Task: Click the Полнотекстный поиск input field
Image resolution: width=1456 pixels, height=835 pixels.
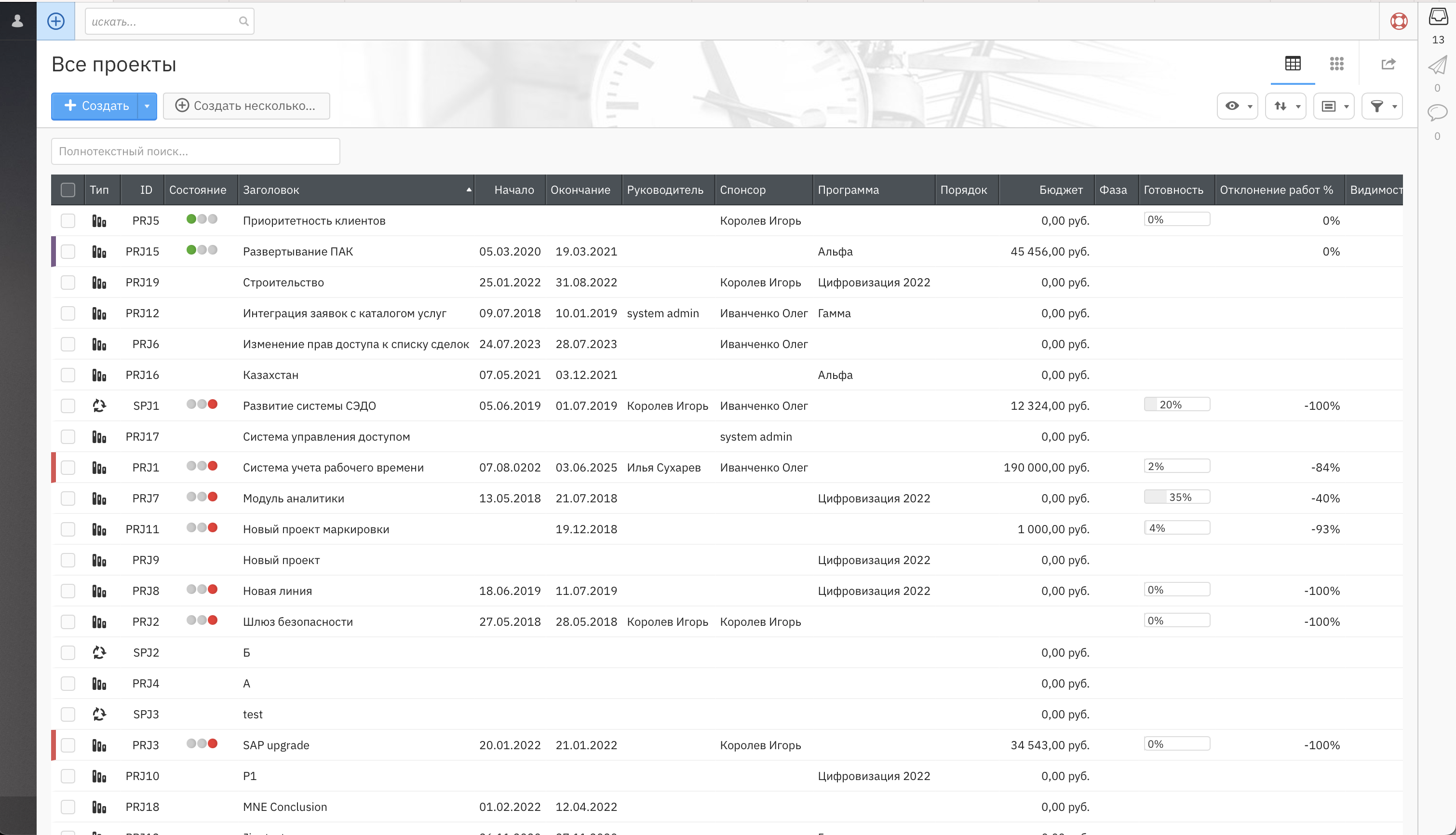Action: pos(195,151)
